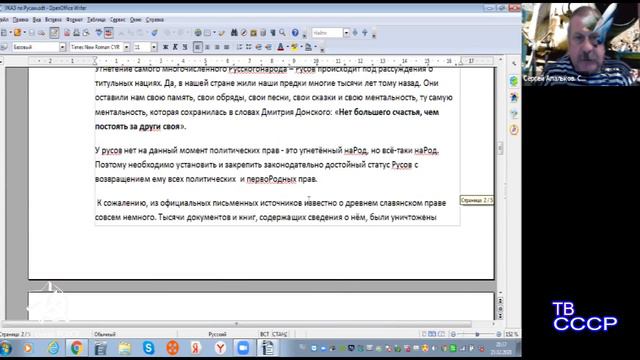Open font size dropdown
The image size is (640, 360).
point(154,47)
